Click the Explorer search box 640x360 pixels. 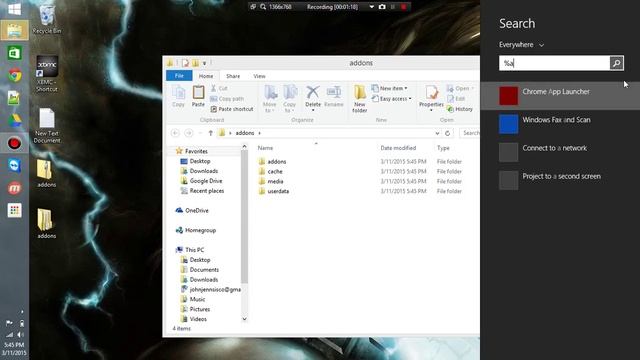[x=470, y=133]
